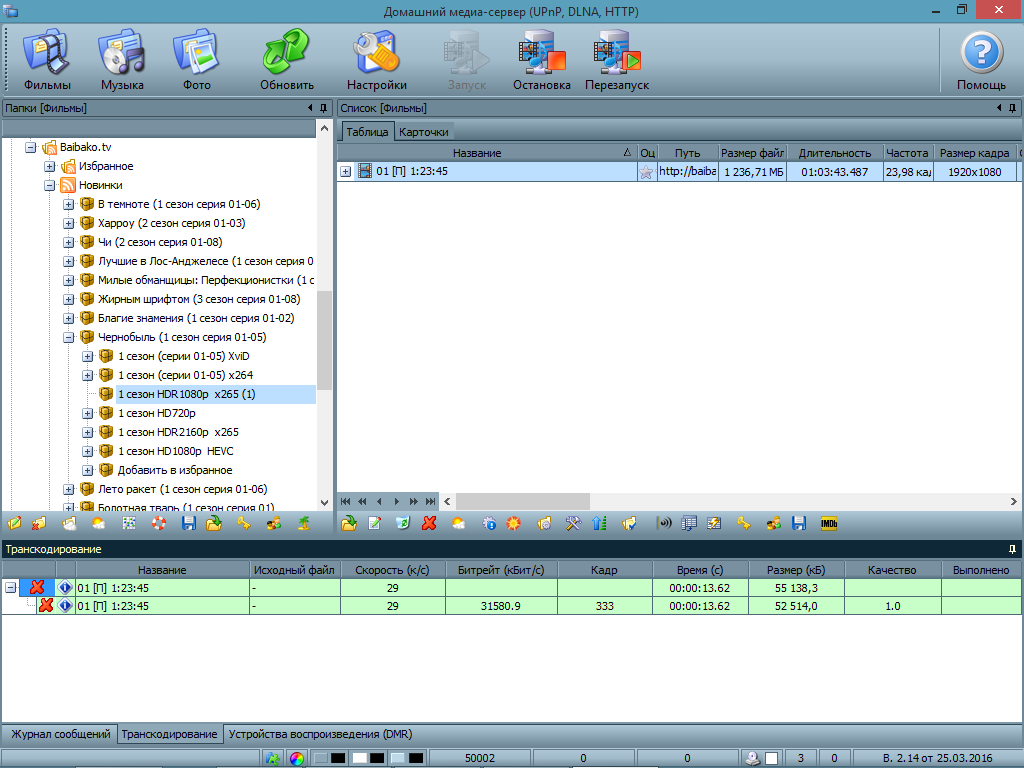Click the Обновить refresh icon
Screen dimensions: 1024x768
(287, 60)
